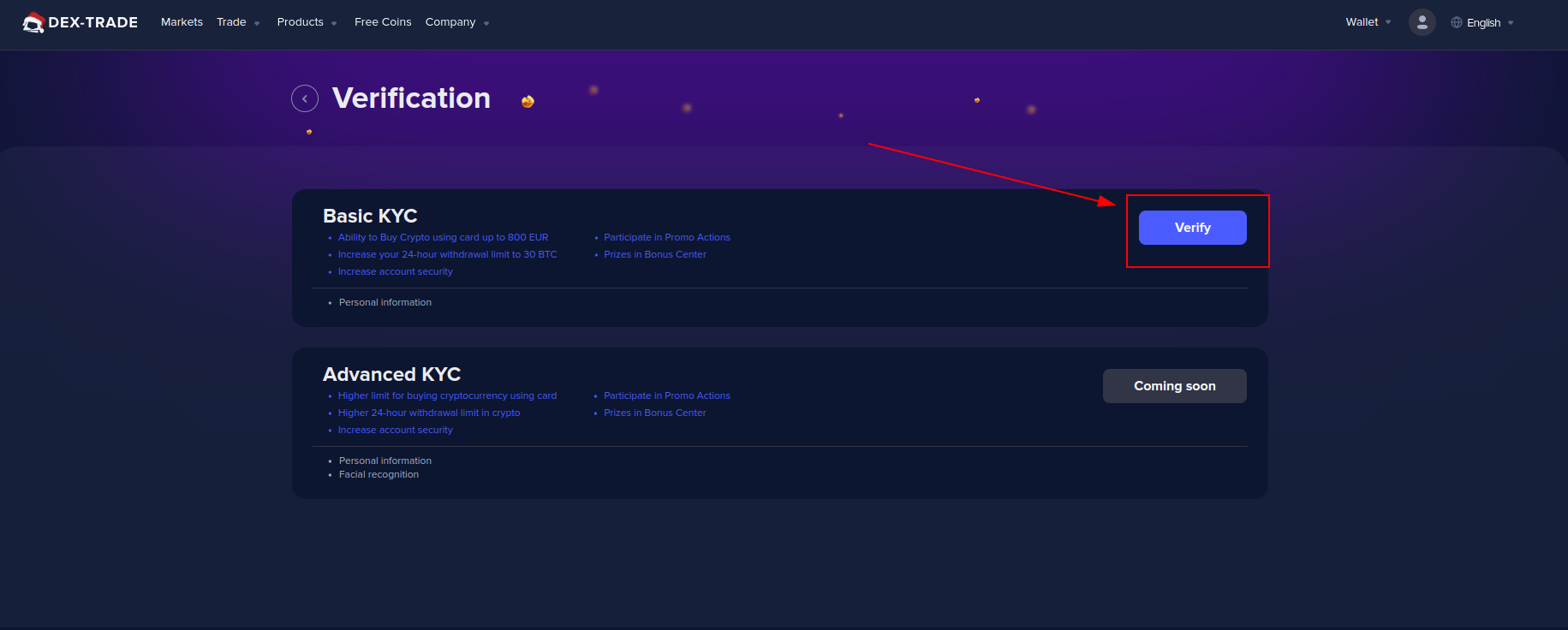This screenshot has width=1568, height=630.
Task: Go back using the circular arrow icon
Action: [x=305, y=98]
